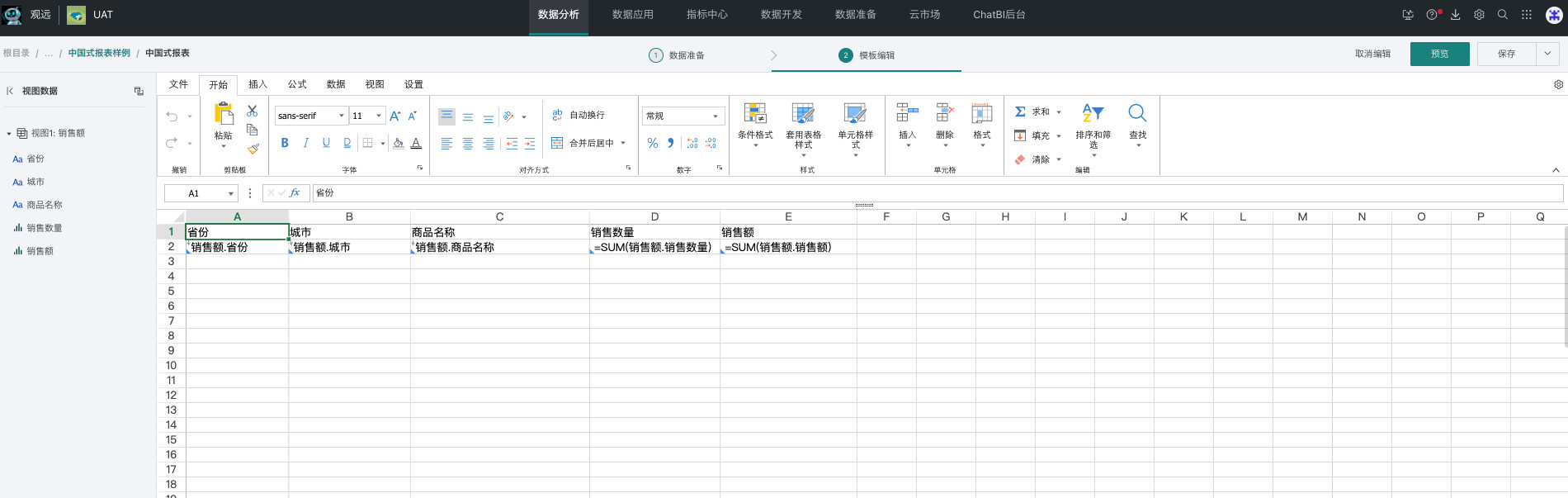Open Conditional Formatting (条件格式) icon

pos(755,114)
